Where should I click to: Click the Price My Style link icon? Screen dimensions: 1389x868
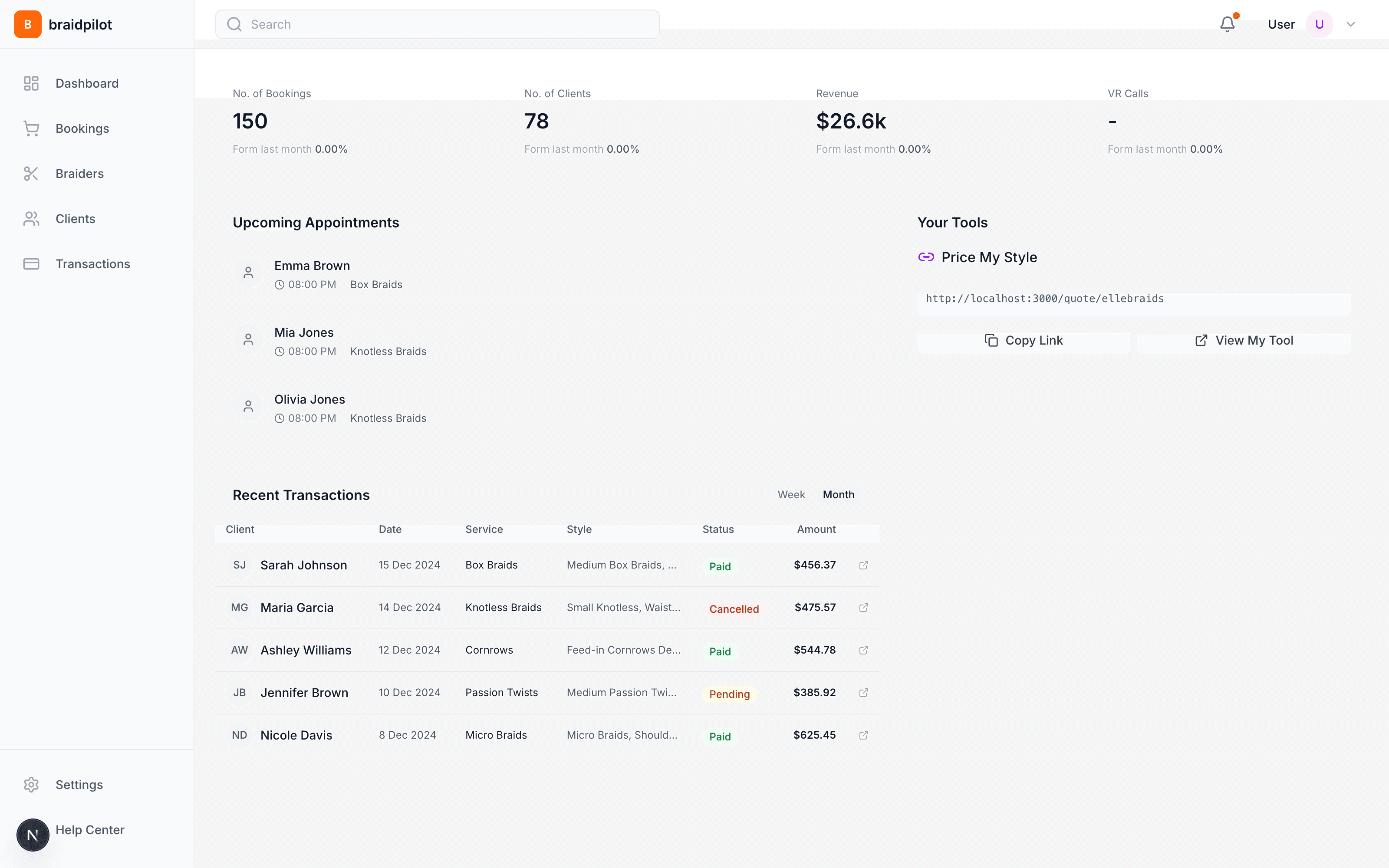(x=926, y=256)
